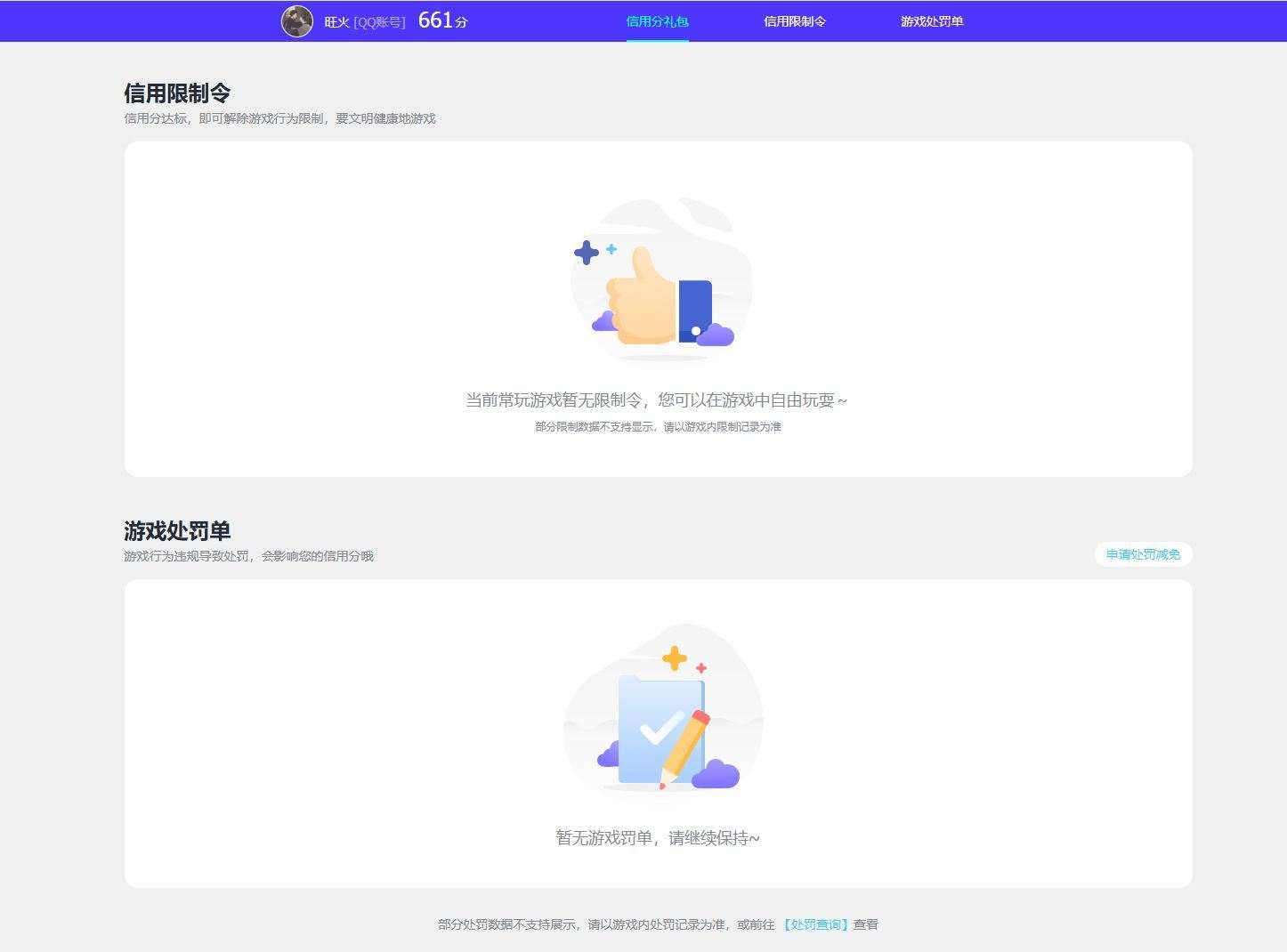Go to the 游戏处罚单 tab
The image size is (1287, 952).
pyautogui.click(x=932, y=21)
